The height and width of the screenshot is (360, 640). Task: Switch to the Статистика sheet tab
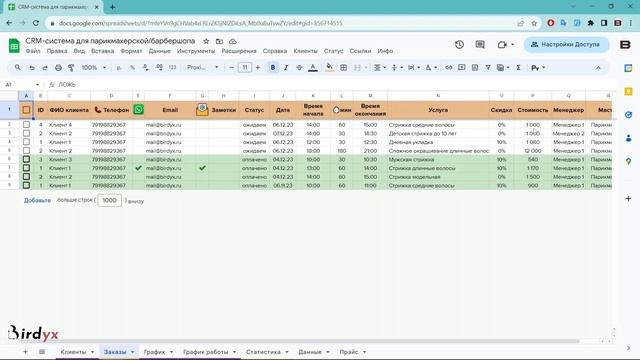[x=263, y=352]
